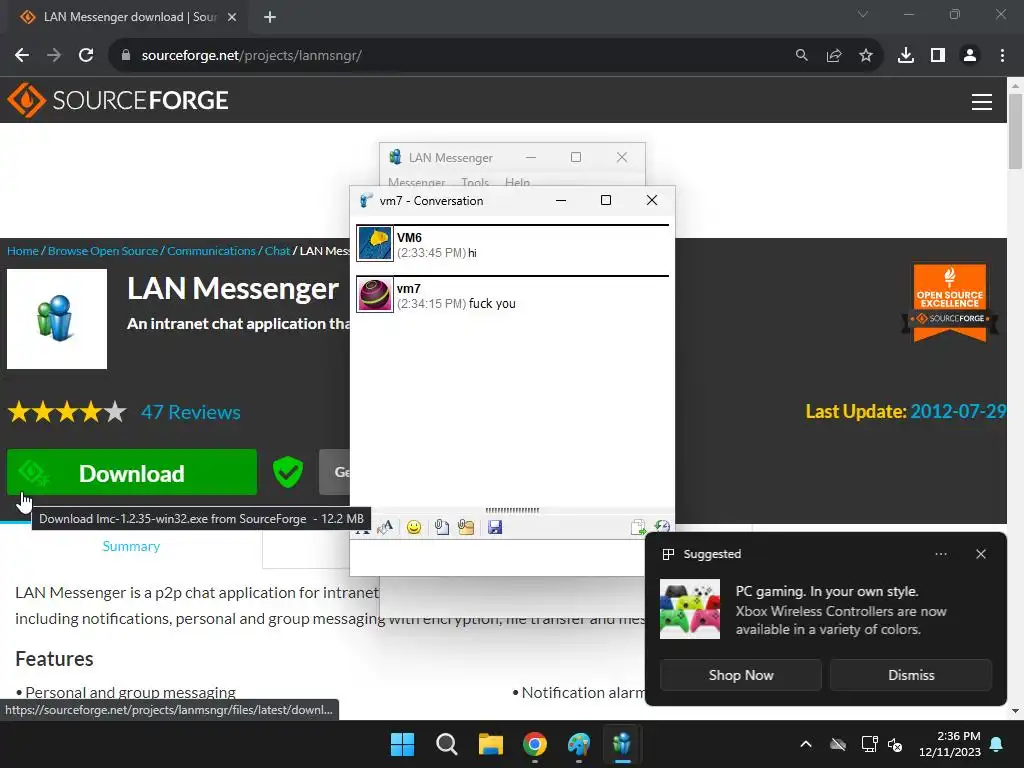Click the conversation pane splitter handle

pos(512,510)
